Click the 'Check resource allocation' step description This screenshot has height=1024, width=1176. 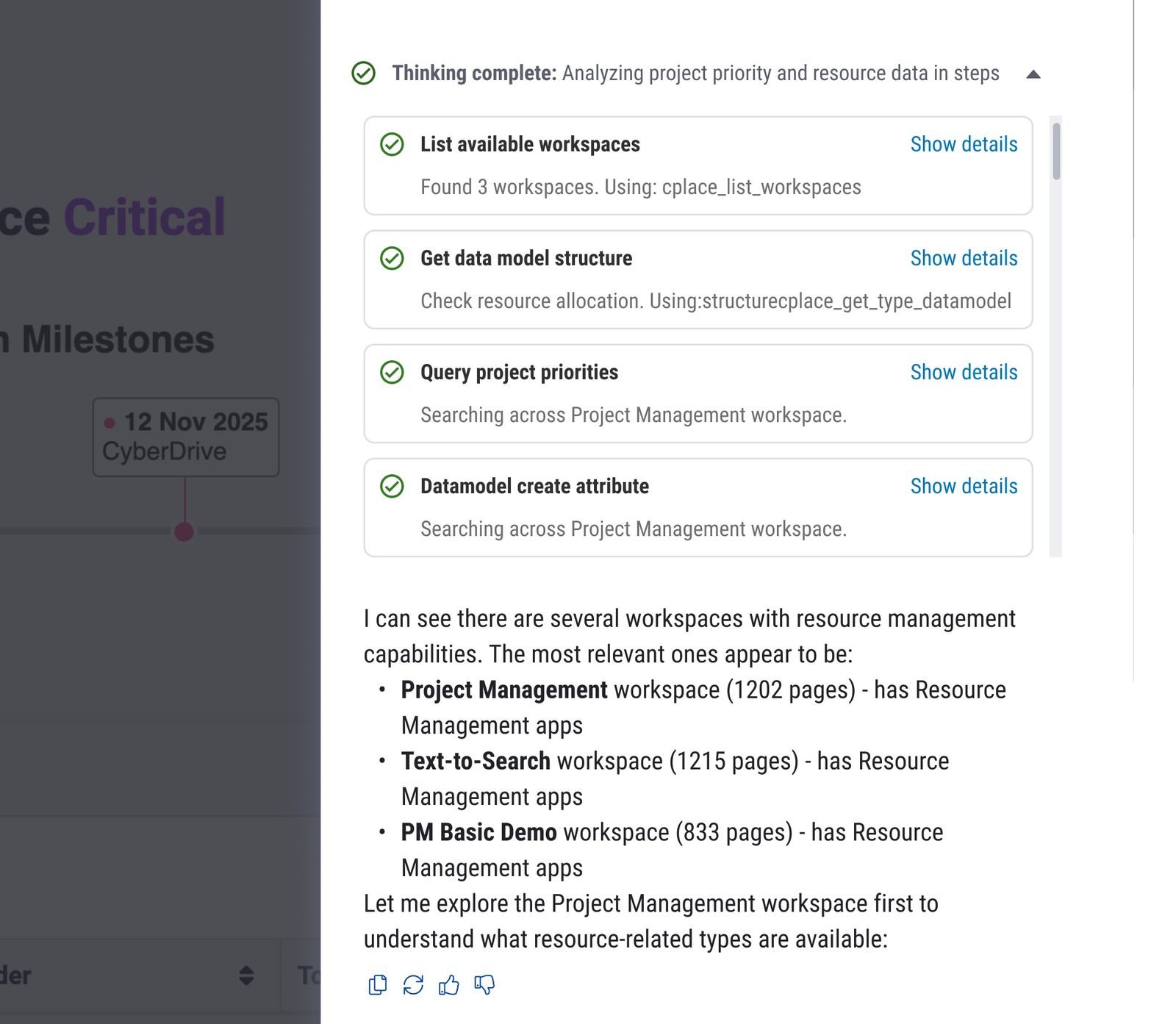tap(716, 301)
